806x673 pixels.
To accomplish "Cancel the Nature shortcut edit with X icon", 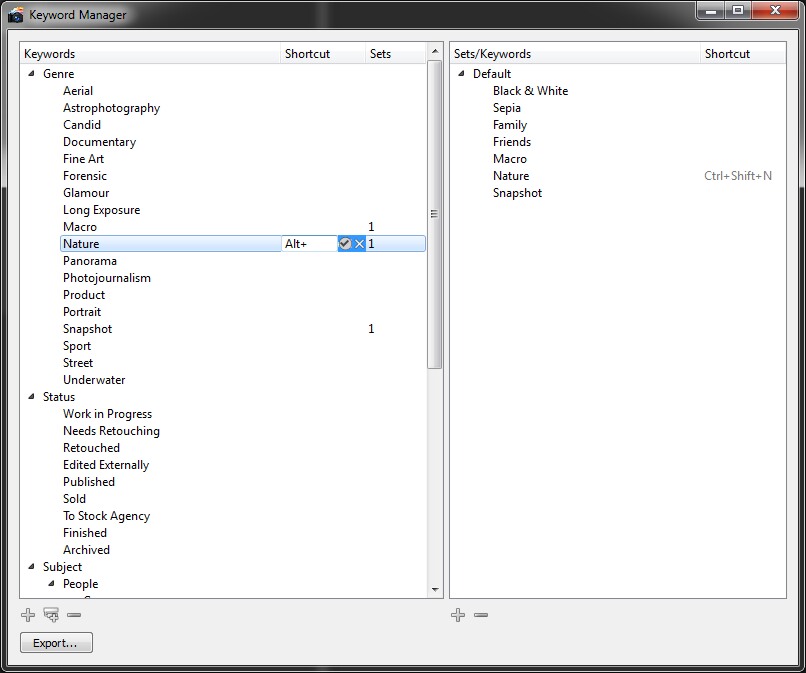I will 359,244.
